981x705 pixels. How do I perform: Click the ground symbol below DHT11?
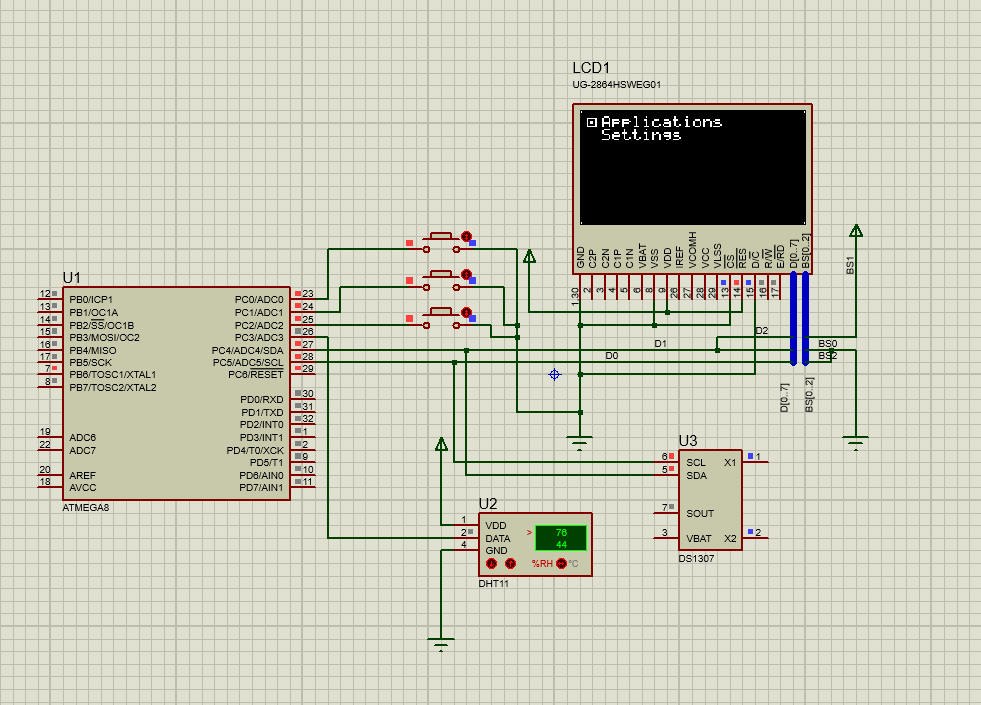click(x=441, y=642)
